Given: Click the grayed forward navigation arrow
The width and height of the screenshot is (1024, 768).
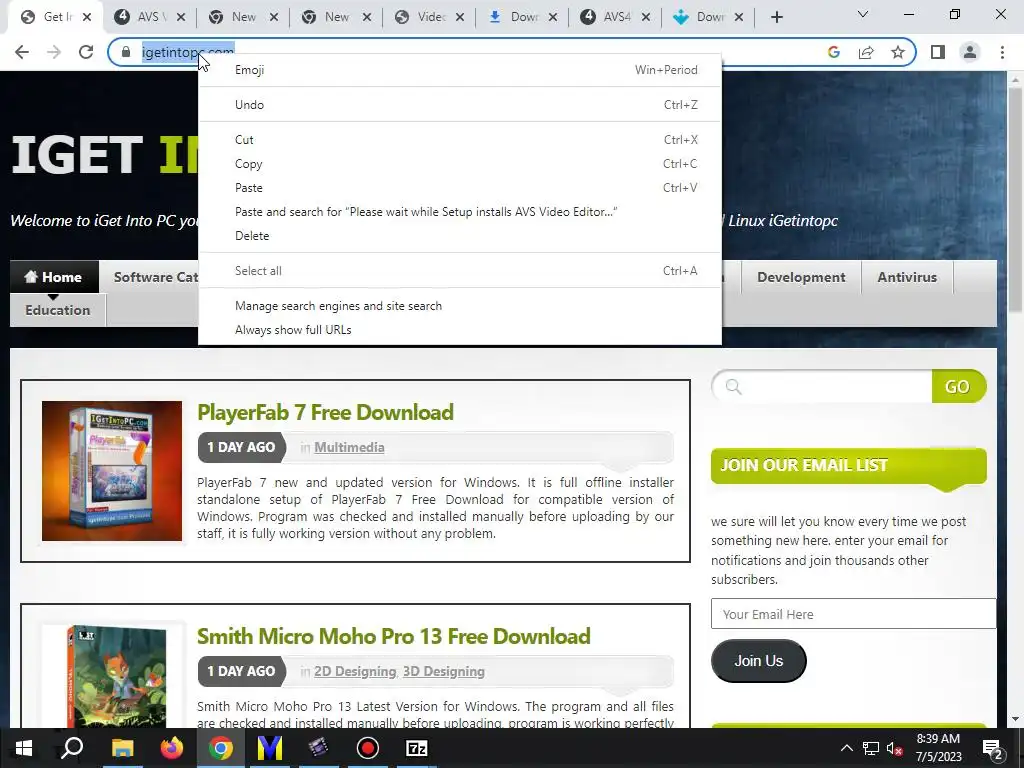Looking at the screenshot, I should 54,52.
